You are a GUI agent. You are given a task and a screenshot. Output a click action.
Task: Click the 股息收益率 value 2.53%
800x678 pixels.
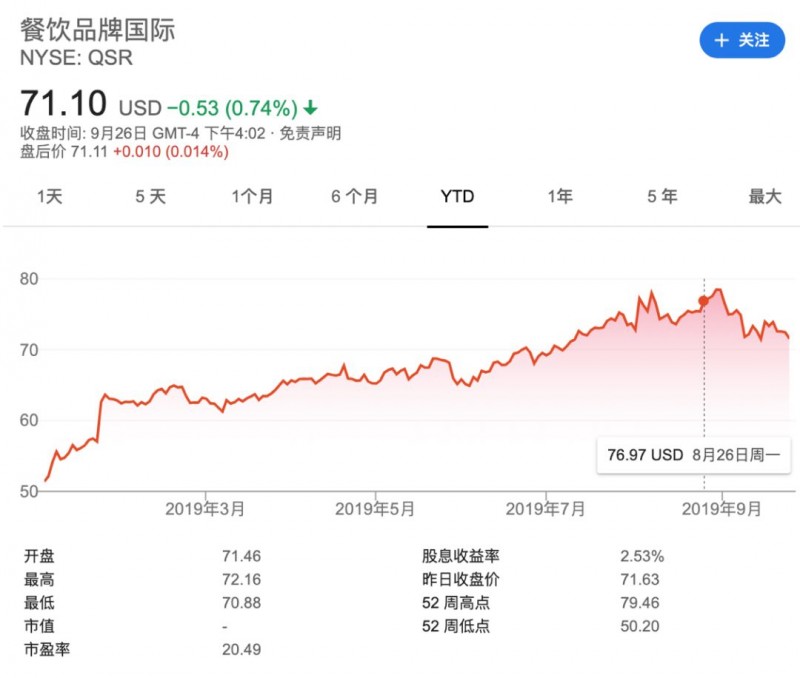click(642, 556)
